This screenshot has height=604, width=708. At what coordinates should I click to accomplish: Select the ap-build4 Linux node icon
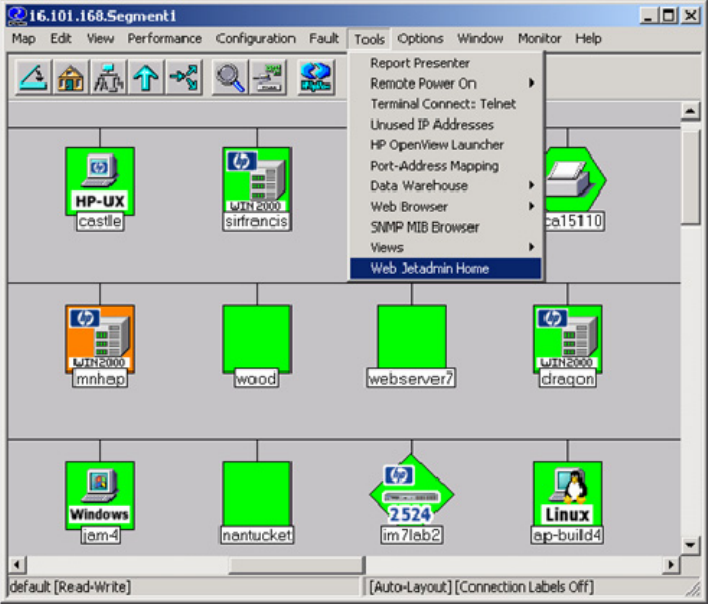[x=568, y=494]
